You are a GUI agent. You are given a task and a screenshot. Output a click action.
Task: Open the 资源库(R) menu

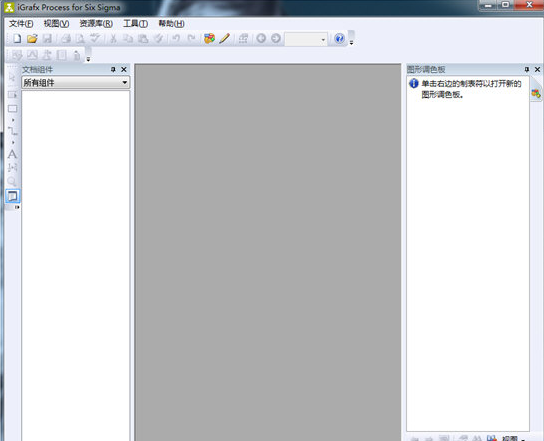click(96, 24)
